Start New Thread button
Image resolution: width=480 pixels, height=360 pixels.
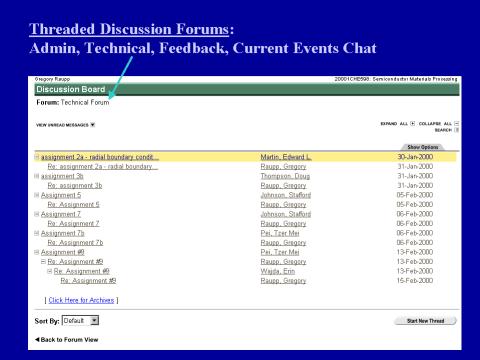425,321
